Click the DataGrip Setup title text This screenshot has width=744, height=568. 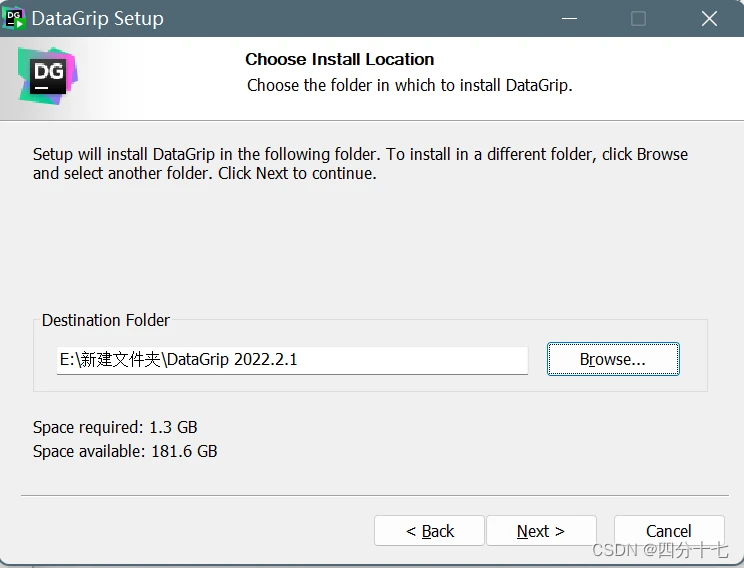[x=98, y=19]
